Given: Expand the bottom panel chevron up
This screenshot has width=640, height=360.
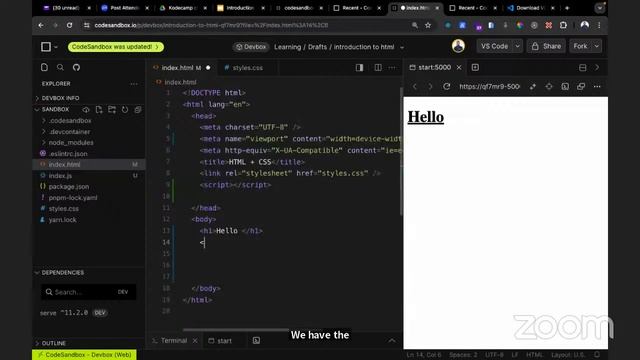Looking at the screenshot, I should tap(392, 340).
